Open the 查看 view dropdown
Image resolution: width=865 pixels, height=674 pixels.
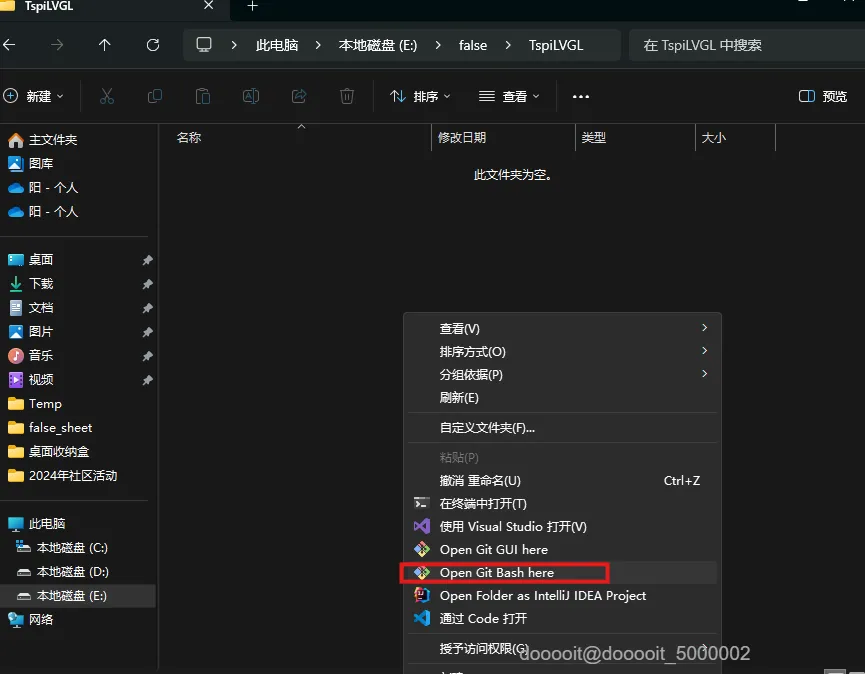point(507,95)
